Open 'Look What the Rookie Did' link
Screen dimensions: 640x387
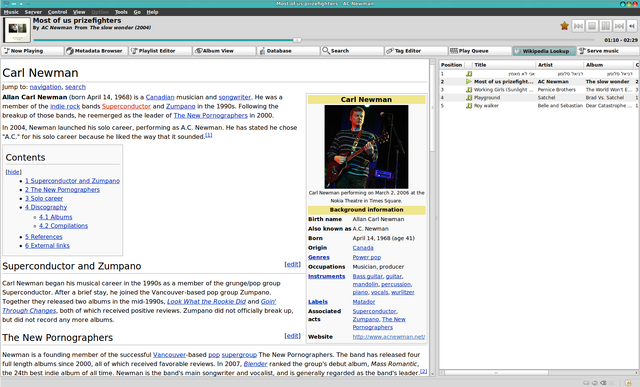point(207,301)
